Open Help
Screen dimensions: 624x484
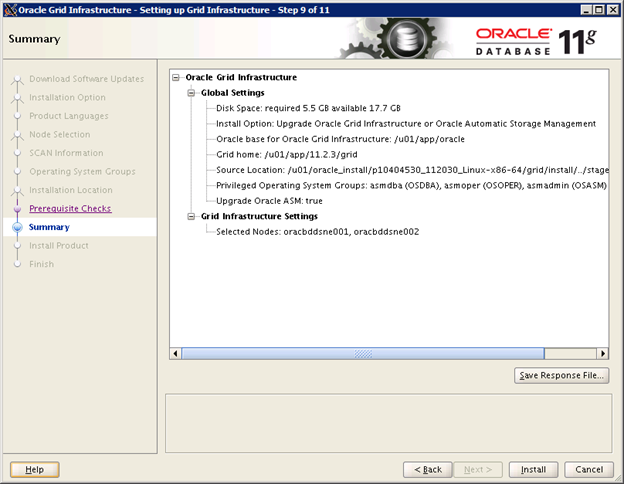[x=35, y=470]
